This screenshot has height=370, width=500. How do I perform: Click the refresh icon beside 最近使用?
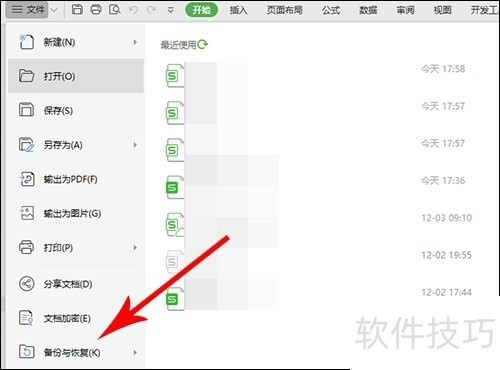[x=203, y=44]
